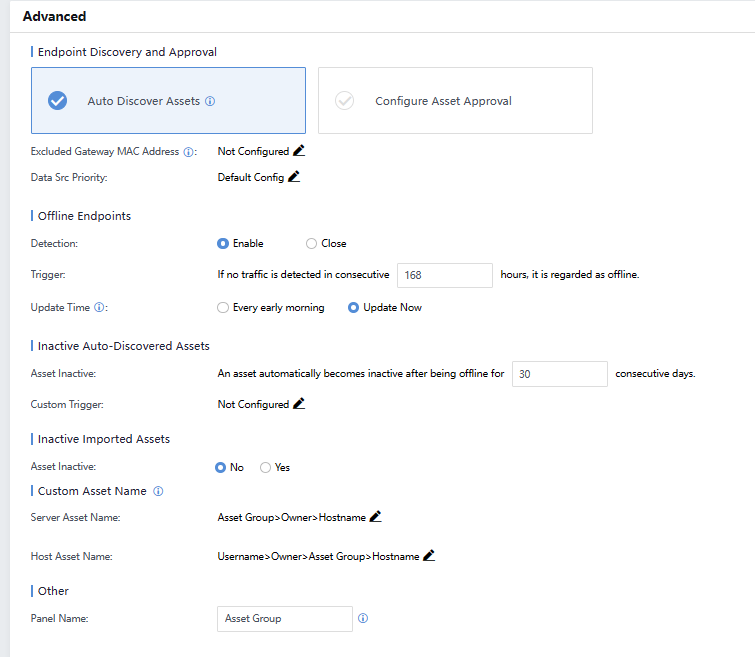Choose Update Now option
755x657 pixels.
354,308
